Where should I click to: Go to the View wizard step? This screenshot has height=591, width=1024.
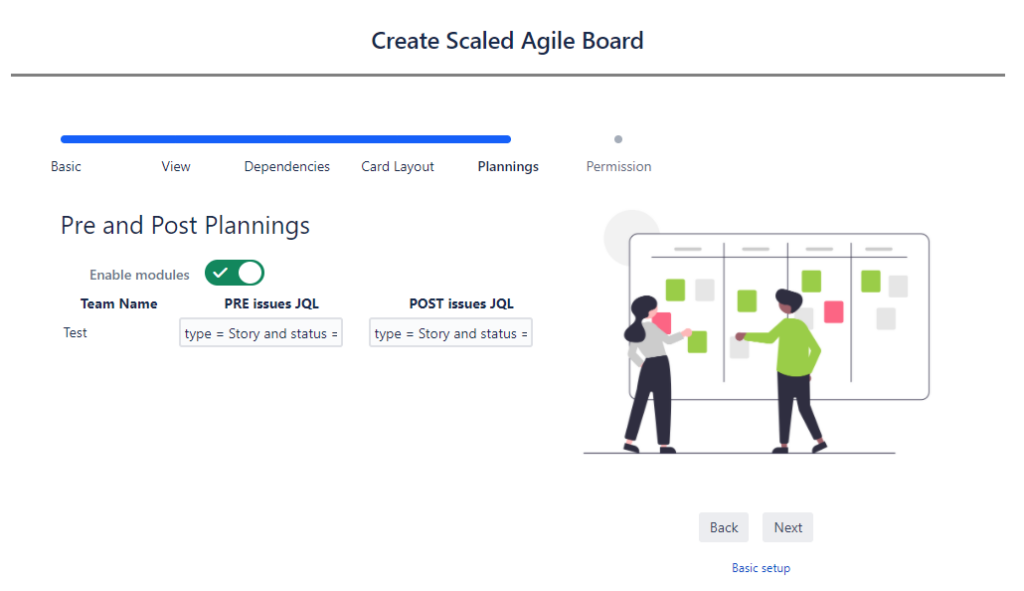point(176,167)
